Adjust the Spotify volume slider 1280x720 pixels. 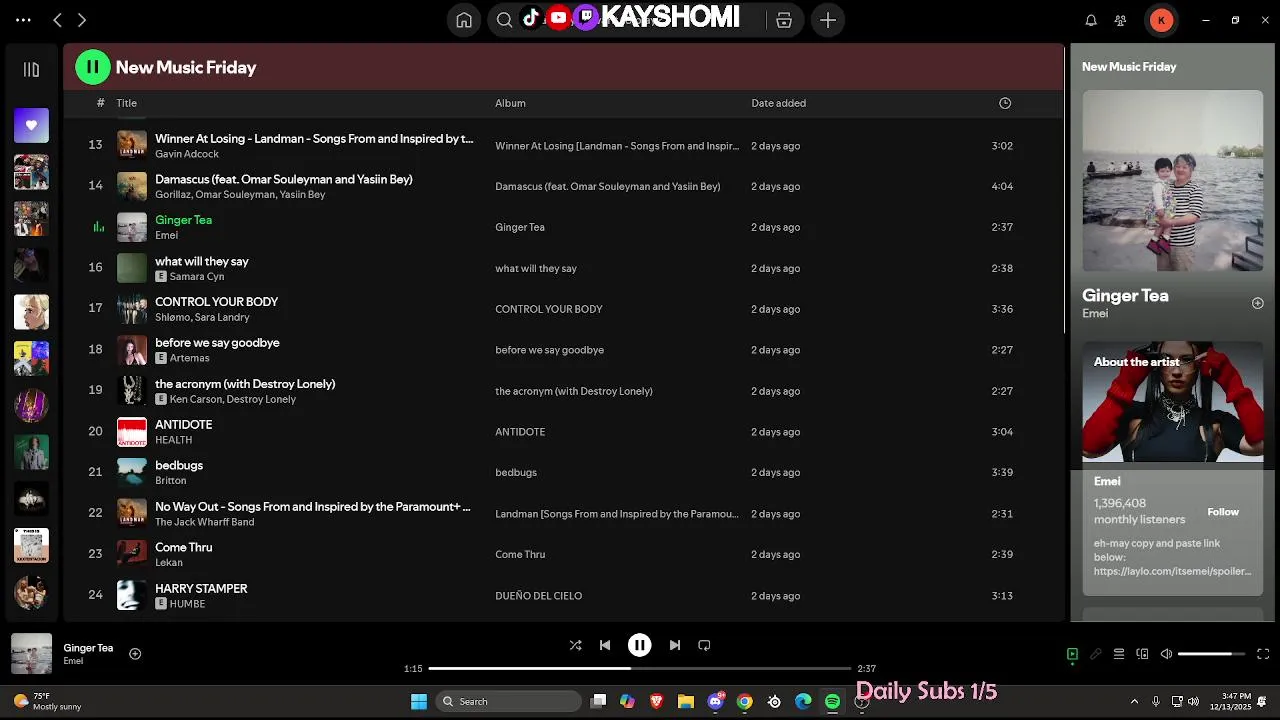pyautogui.click(x=1211, y=654)
